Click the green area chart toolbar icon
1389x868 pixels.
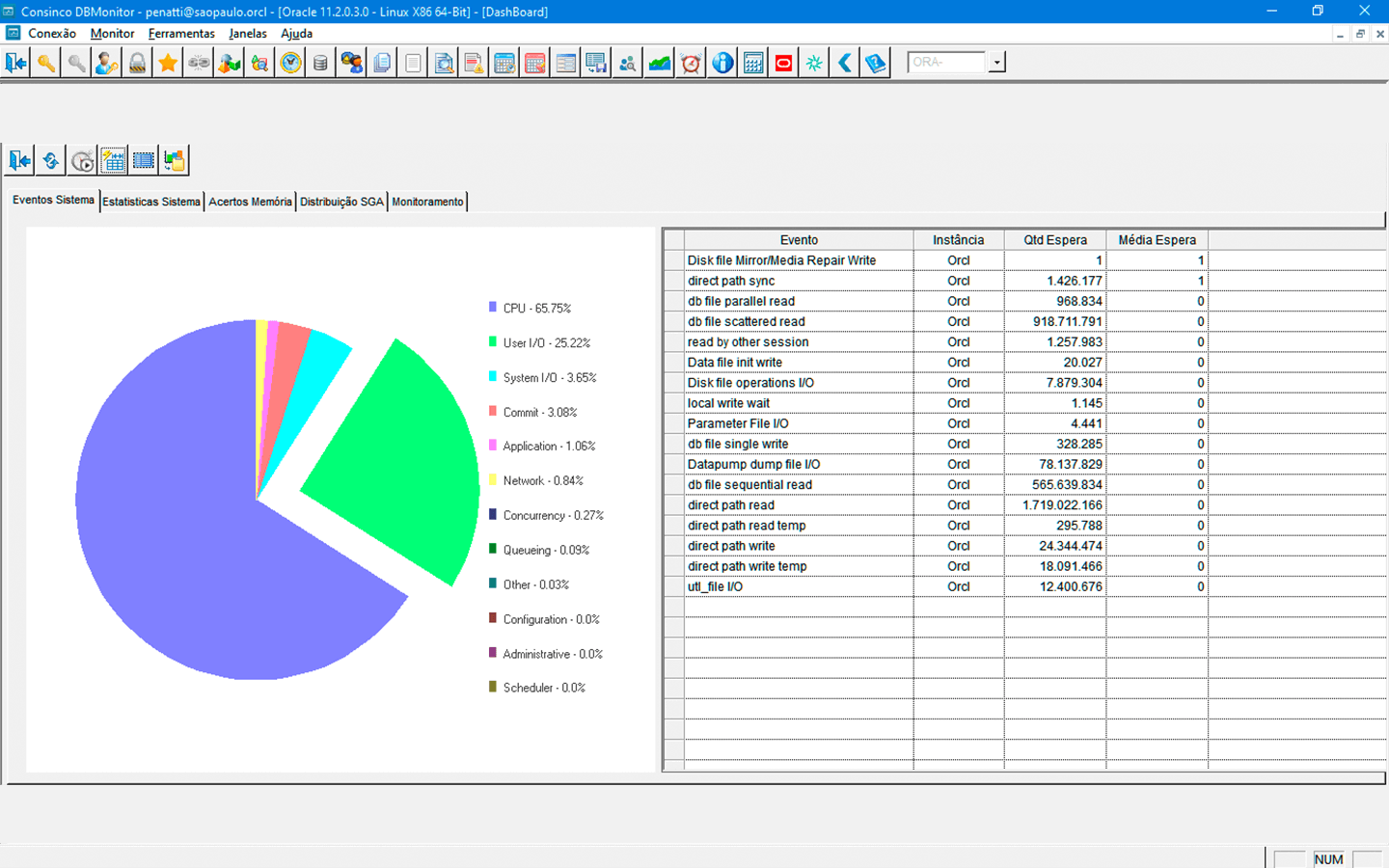pyautogui.click(x=660, y=64)
